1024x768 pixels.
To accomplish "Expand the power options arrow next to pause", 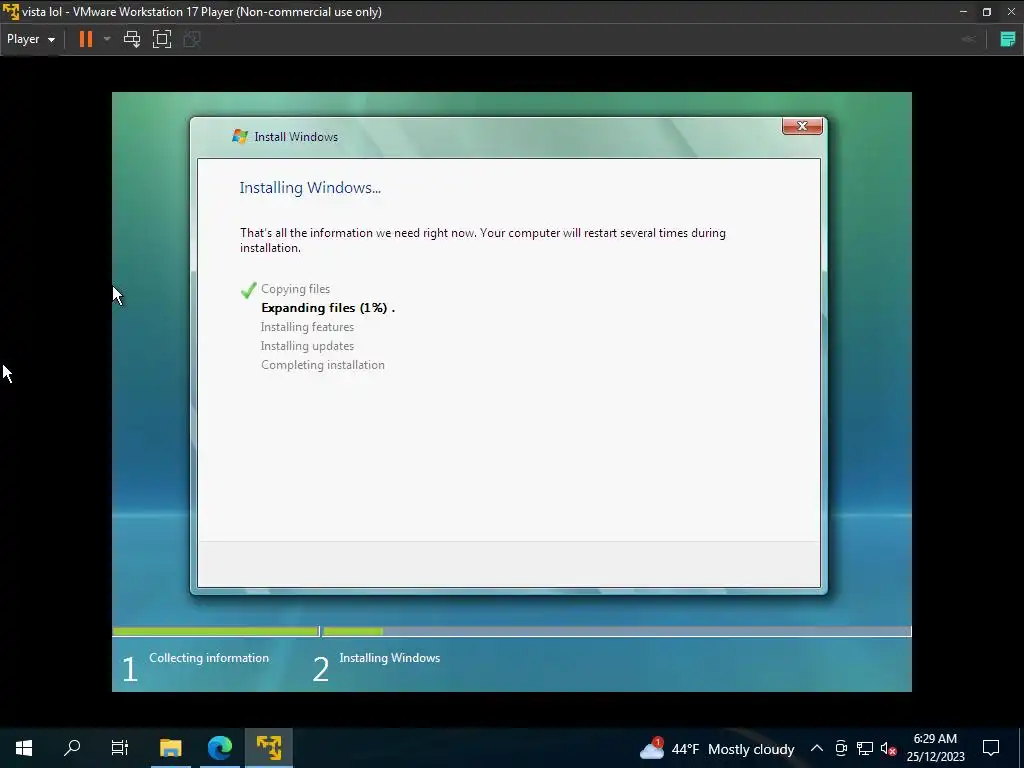I will 107,39.
